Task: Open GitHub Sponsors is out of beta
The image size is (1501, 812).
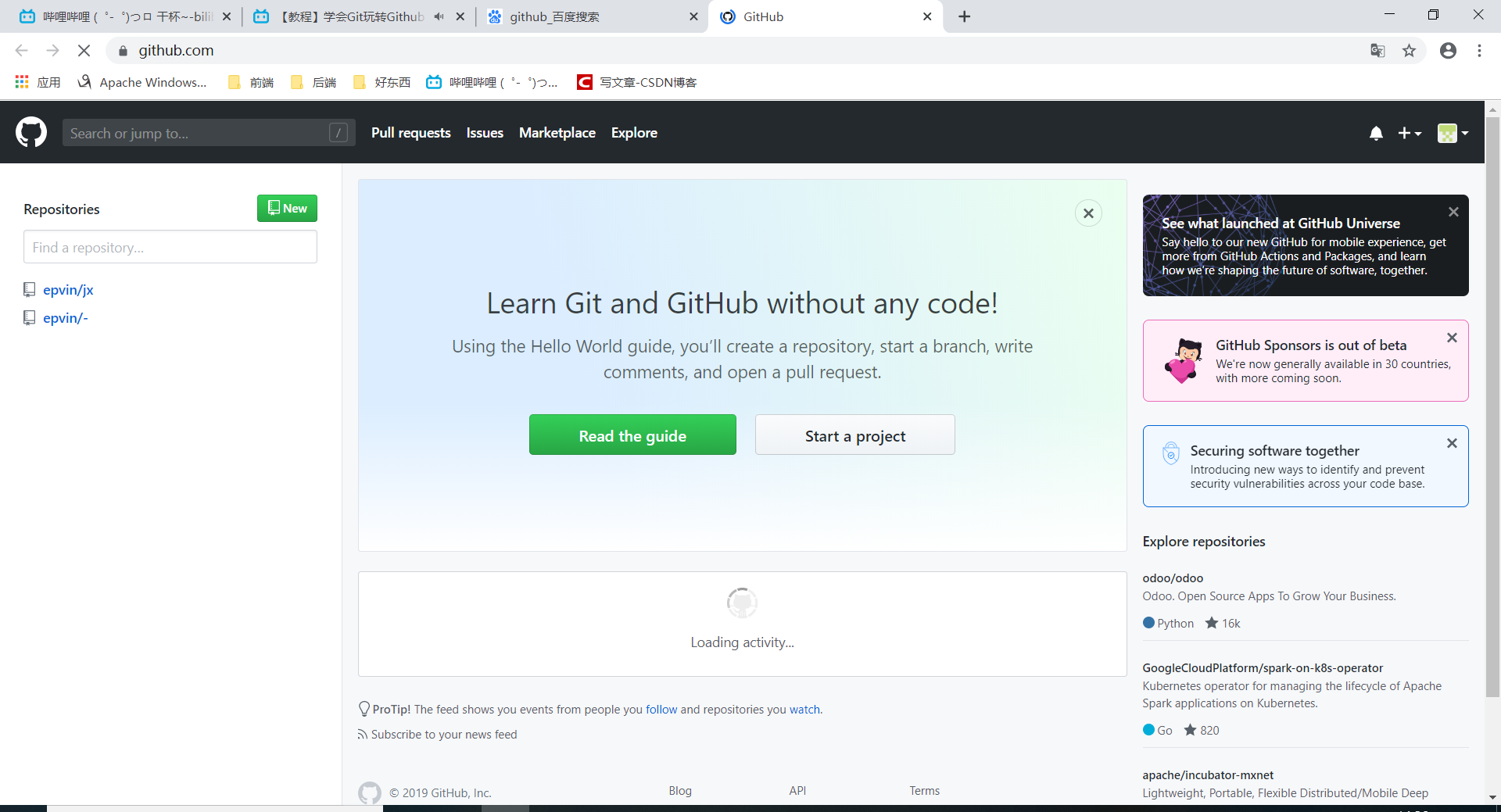Action: pyautogui.click(x=1311, y=345)
